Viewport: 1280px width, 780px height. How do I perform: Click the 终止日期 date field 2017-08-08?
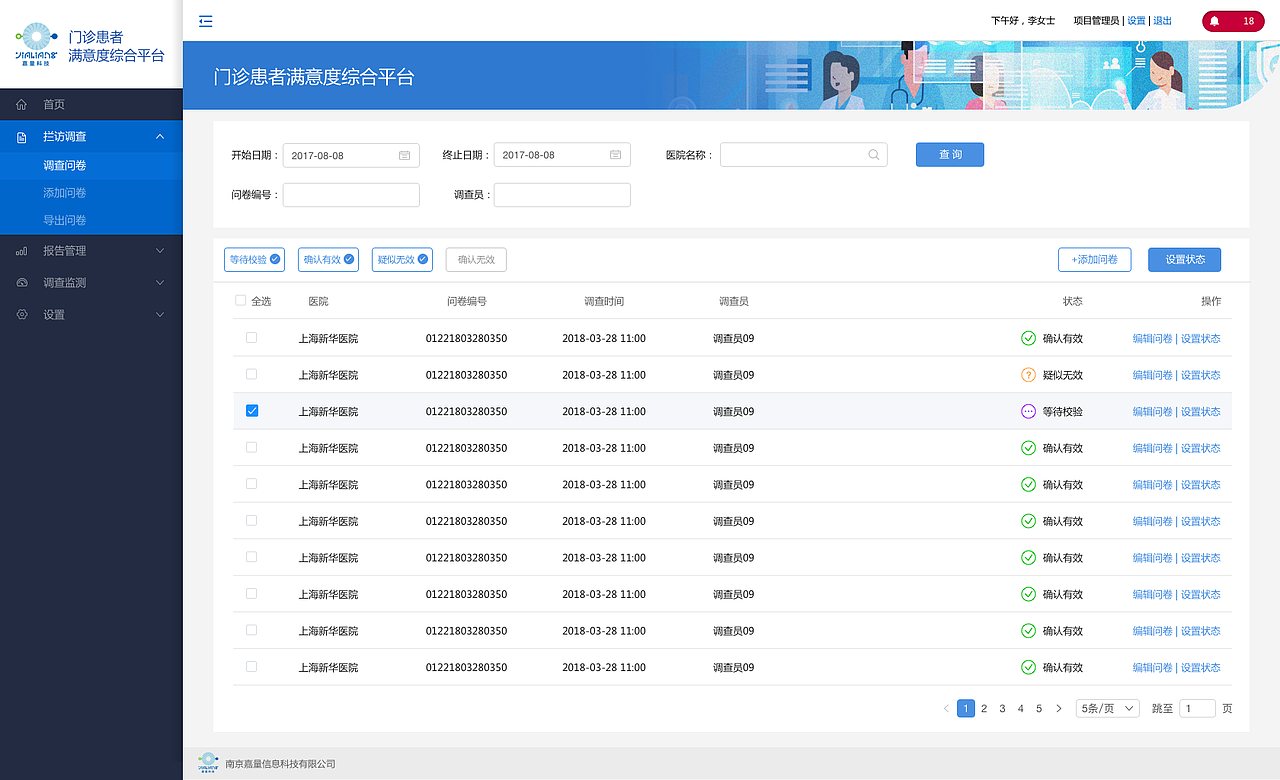click(562, 155)
